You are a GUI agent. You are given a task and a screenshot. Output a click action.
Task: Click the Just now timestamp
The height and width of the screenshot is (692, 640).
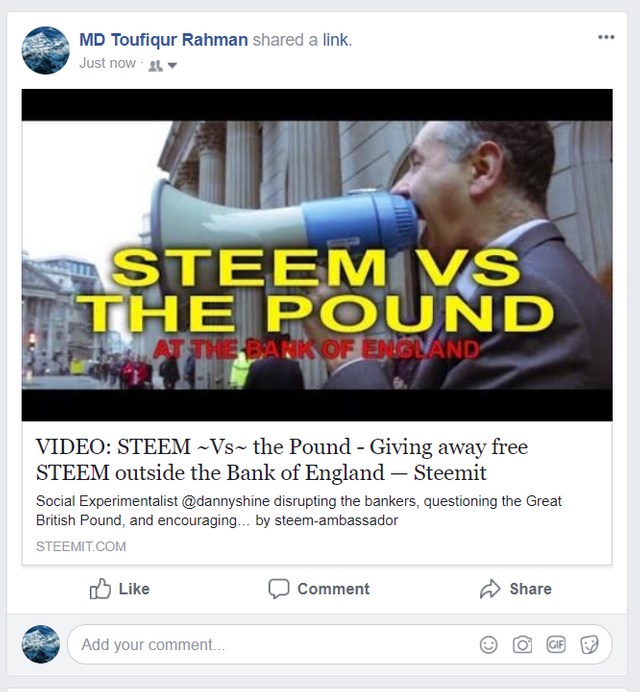pos(107,63)
